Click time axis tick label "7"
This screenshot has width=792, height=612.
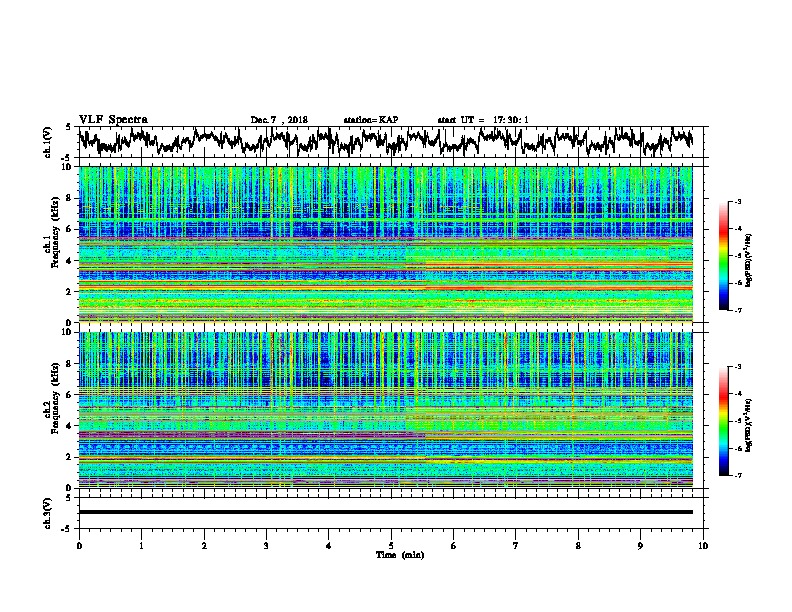click(x=516, y=546)
